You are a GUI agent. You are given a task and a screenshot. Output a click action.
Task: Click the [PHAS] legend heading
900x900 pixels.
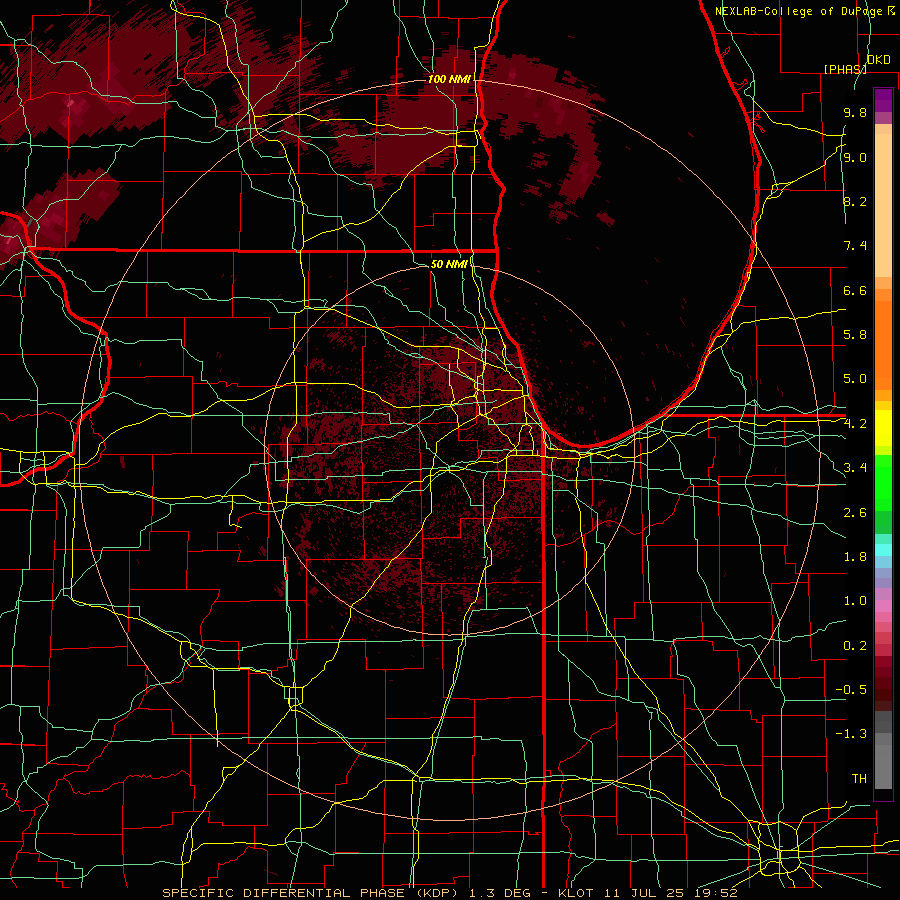pyautogui.click(x=845, y=69)
